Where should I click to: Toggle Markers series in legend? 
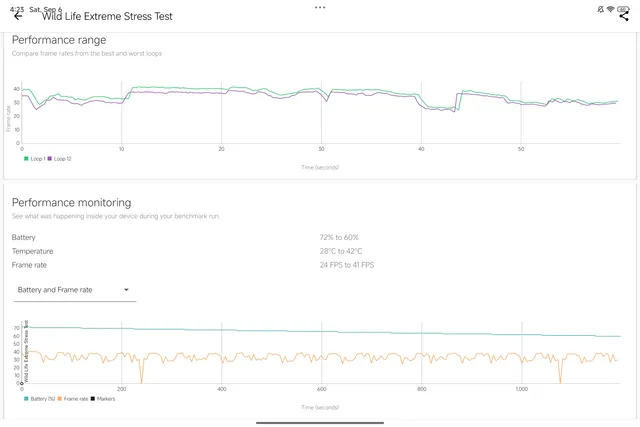click(x=103, y=399)
